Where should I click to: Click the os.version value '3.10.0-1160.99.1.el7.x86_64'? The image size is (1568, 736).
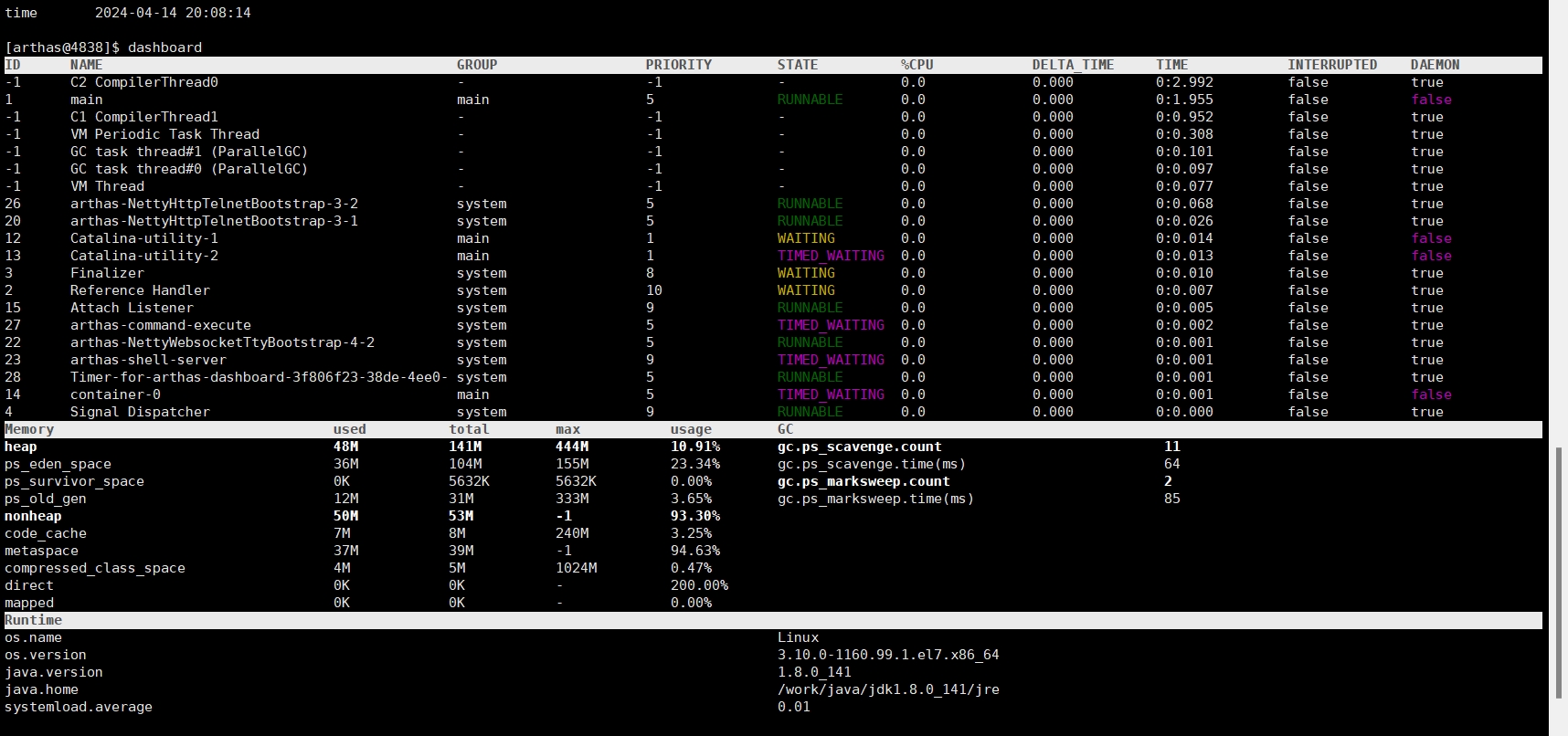[x=888, y=655]
